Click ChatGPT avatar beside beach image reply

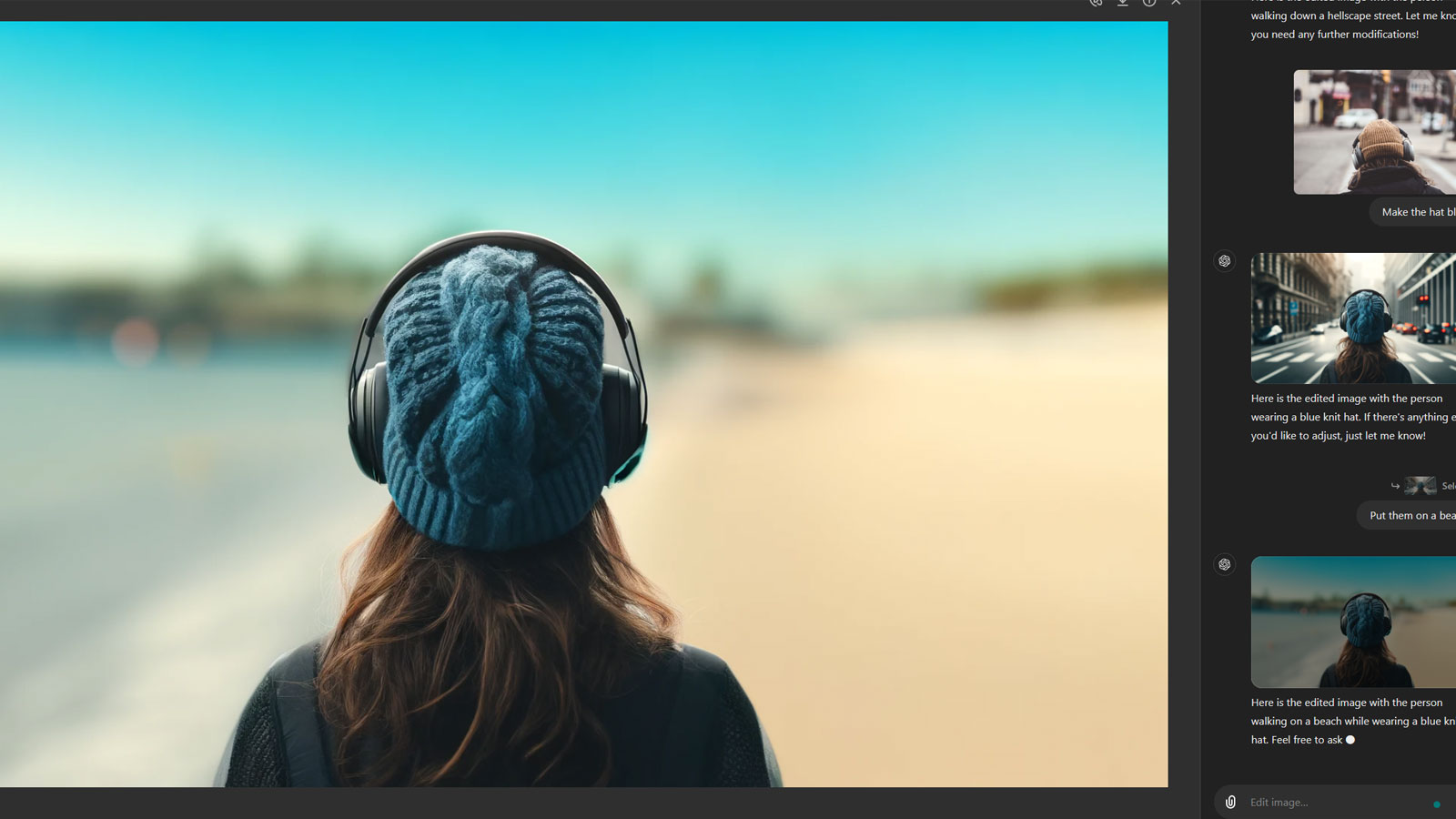(1225, 564)
